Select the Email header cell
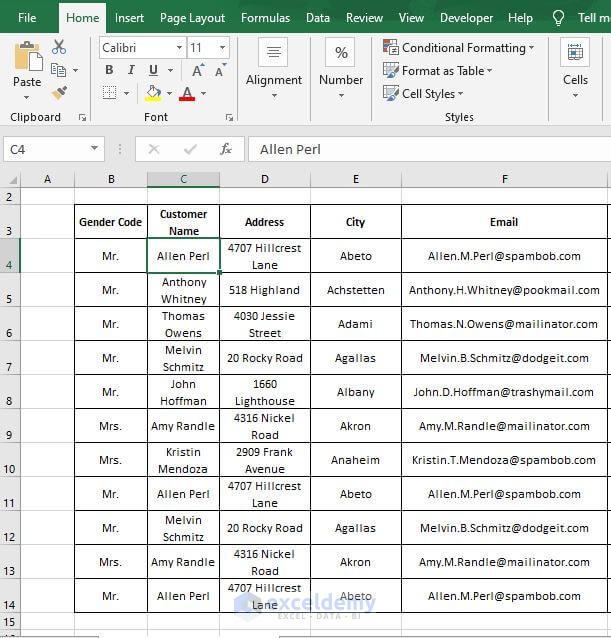 pyautogui.click(x=504, y=222)
